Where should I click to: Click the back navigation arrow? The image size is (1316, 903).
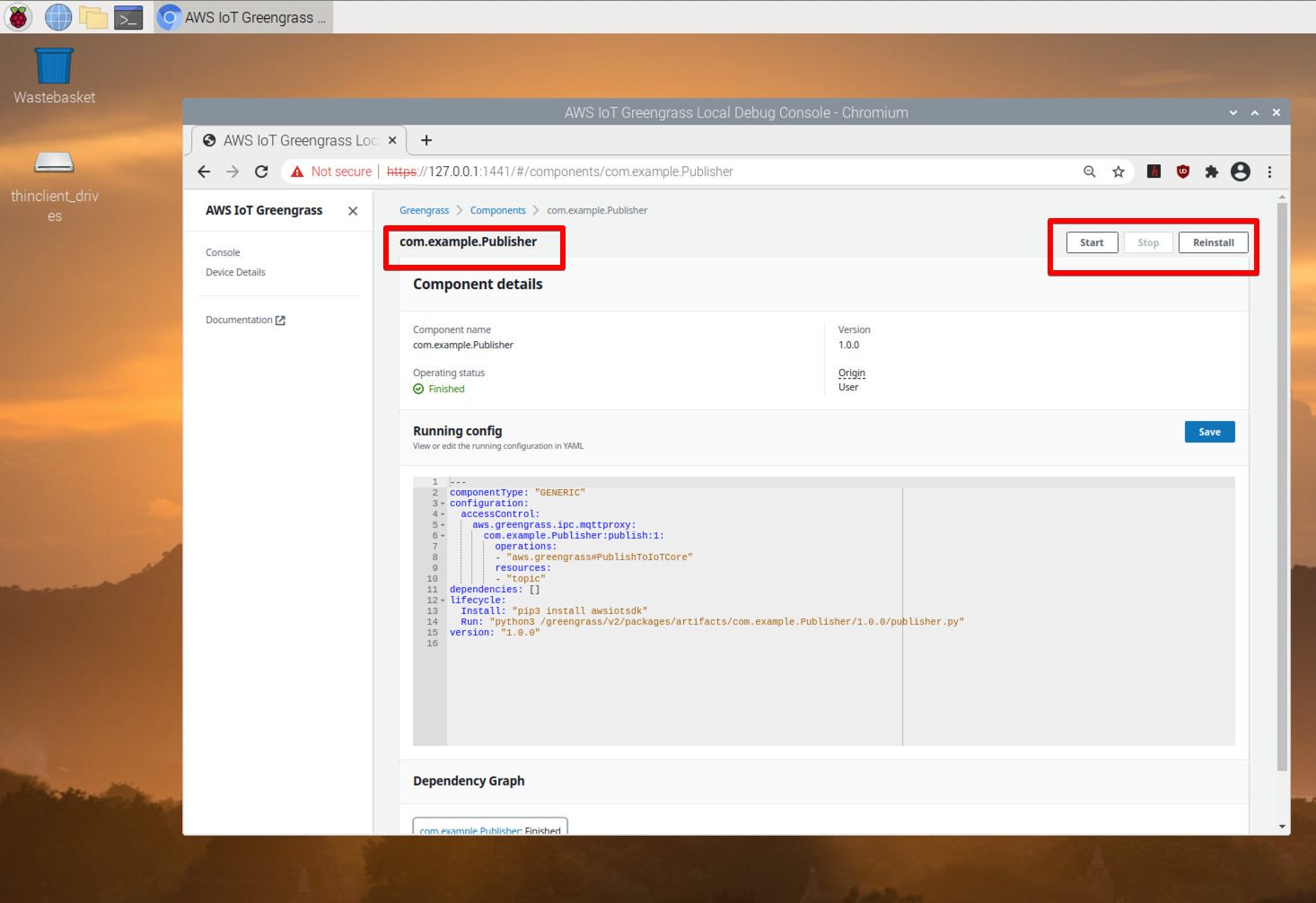pos(204,171)
